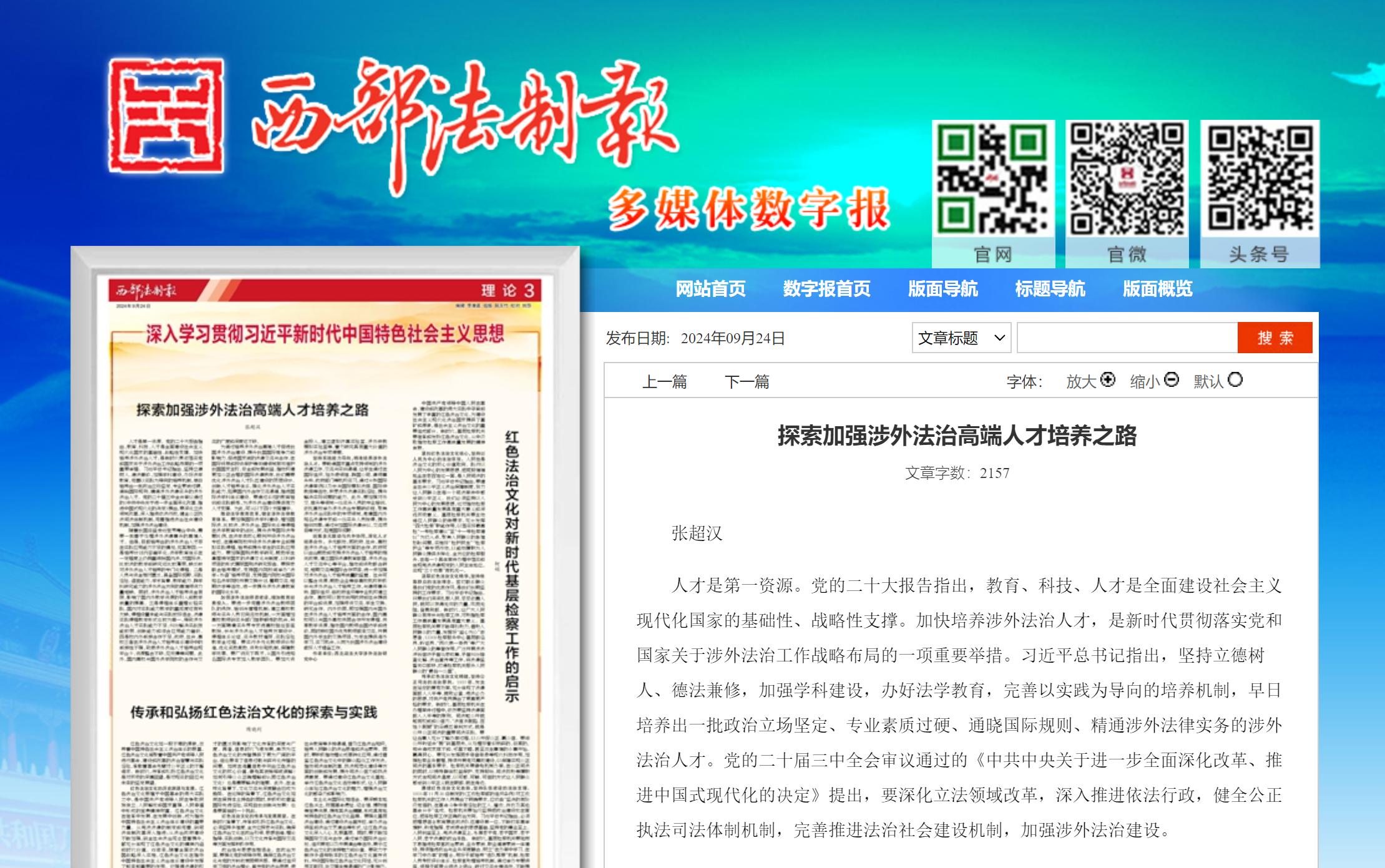
Task: Click the 官微 QR code image
Action: [1127, 180]
